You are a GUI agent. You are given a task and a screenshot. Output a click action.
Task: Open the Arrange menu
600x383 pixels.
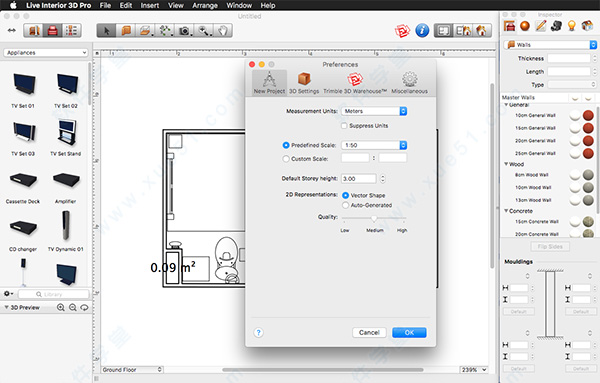(205, 5)
